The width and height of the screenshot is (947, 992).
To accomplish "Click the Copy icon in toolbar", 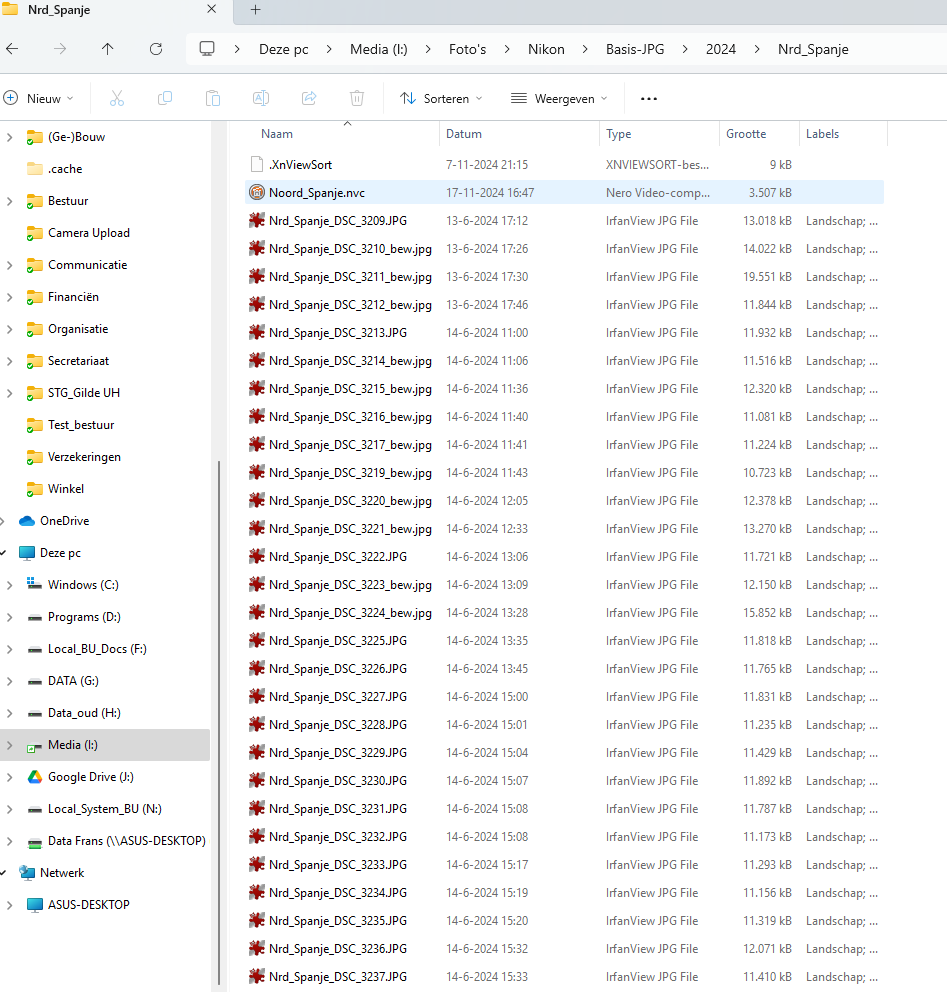I will pyautogui.click(x=164, y=98).
